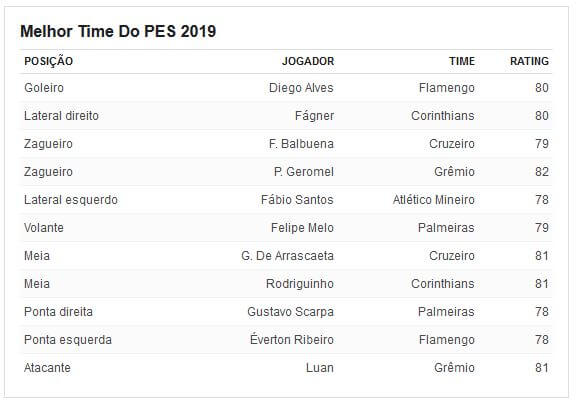Click the JOGADOR column header

tap(308, 61)
